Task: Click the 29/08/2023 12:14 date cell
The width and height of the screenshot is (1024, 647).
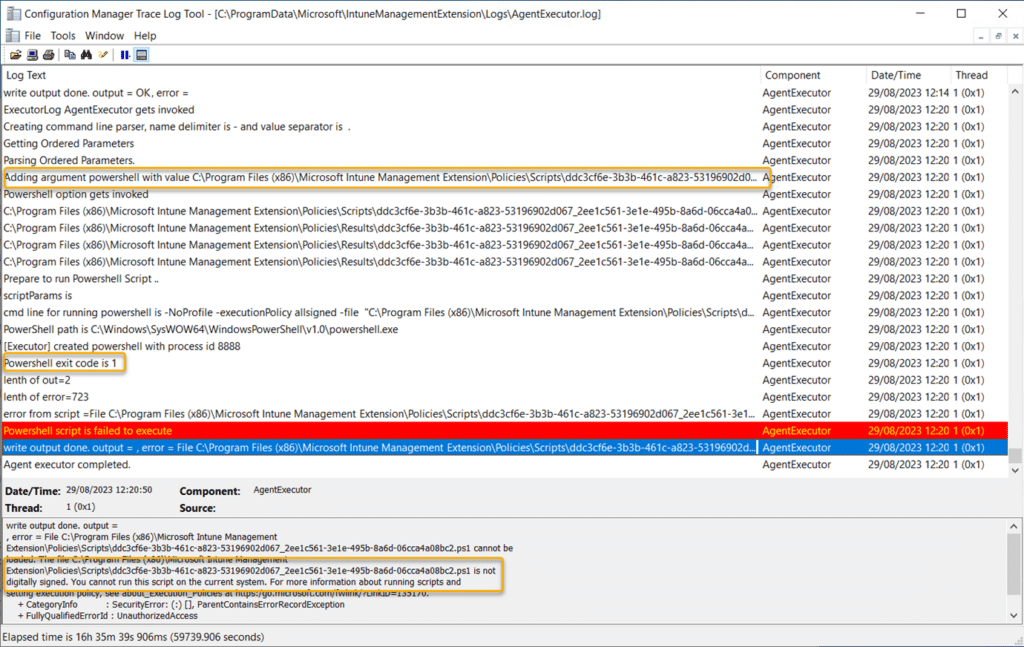Action: point(908,93)
